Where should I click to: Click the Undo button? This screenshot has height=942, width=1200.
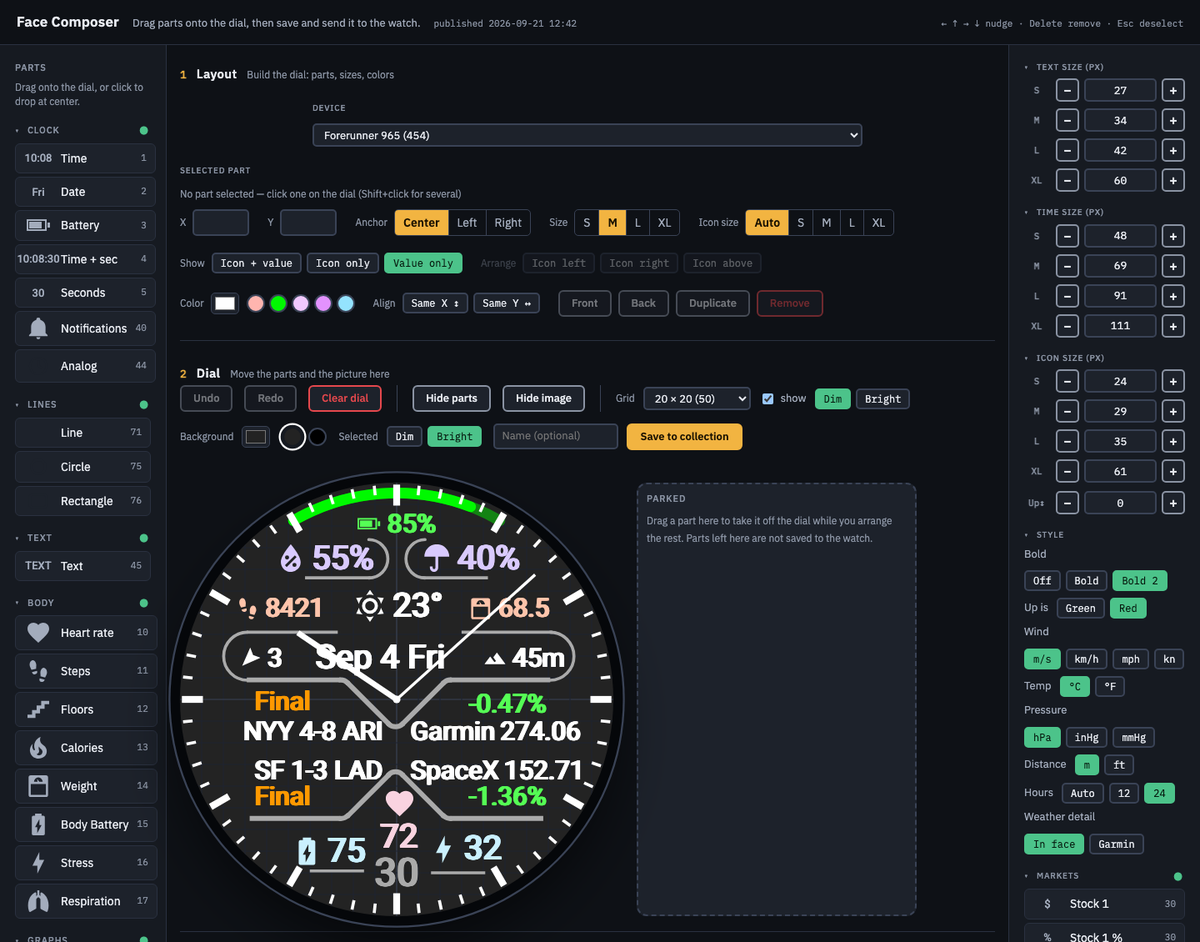coord(206,398)
